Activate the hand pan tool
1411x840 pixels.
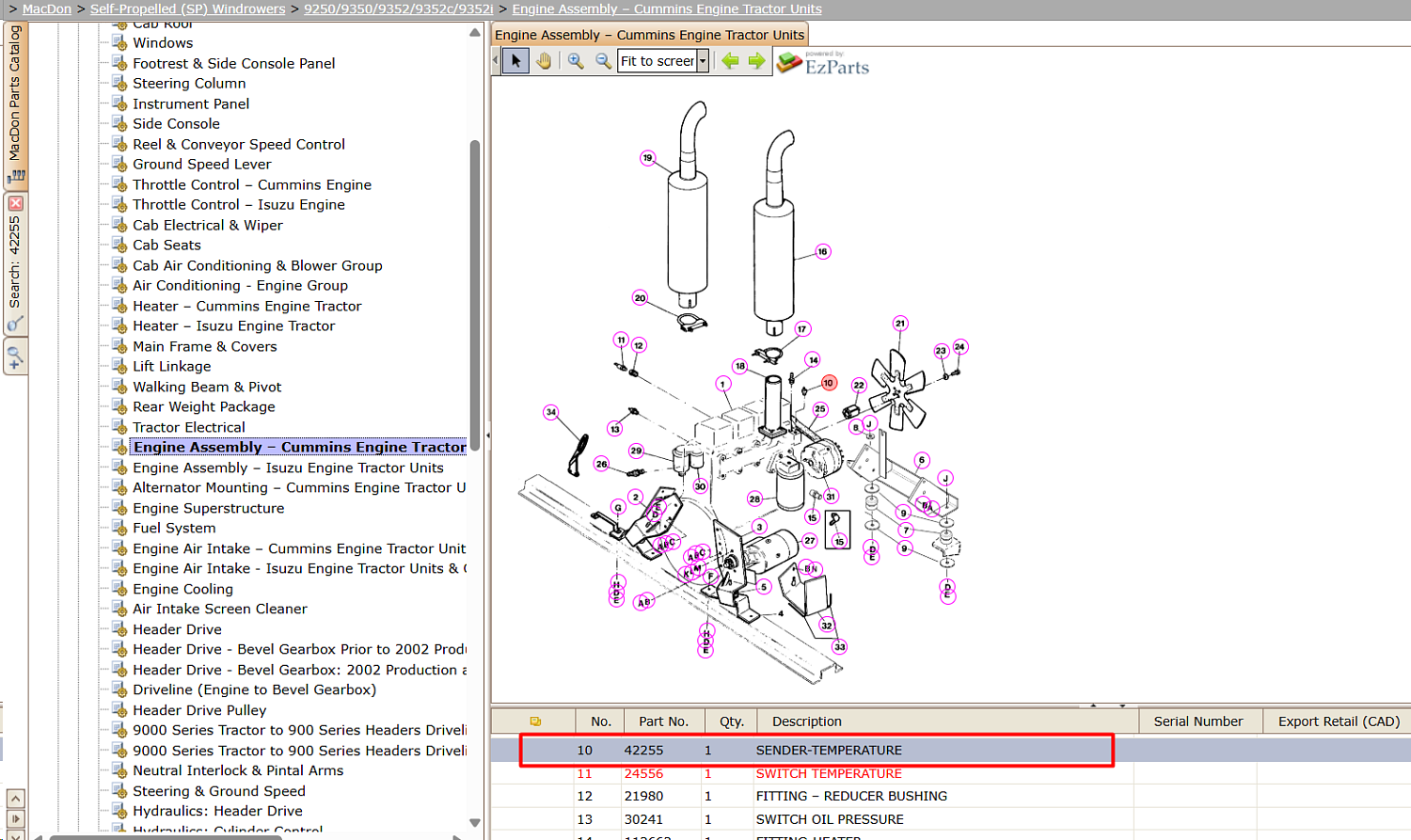544,61
